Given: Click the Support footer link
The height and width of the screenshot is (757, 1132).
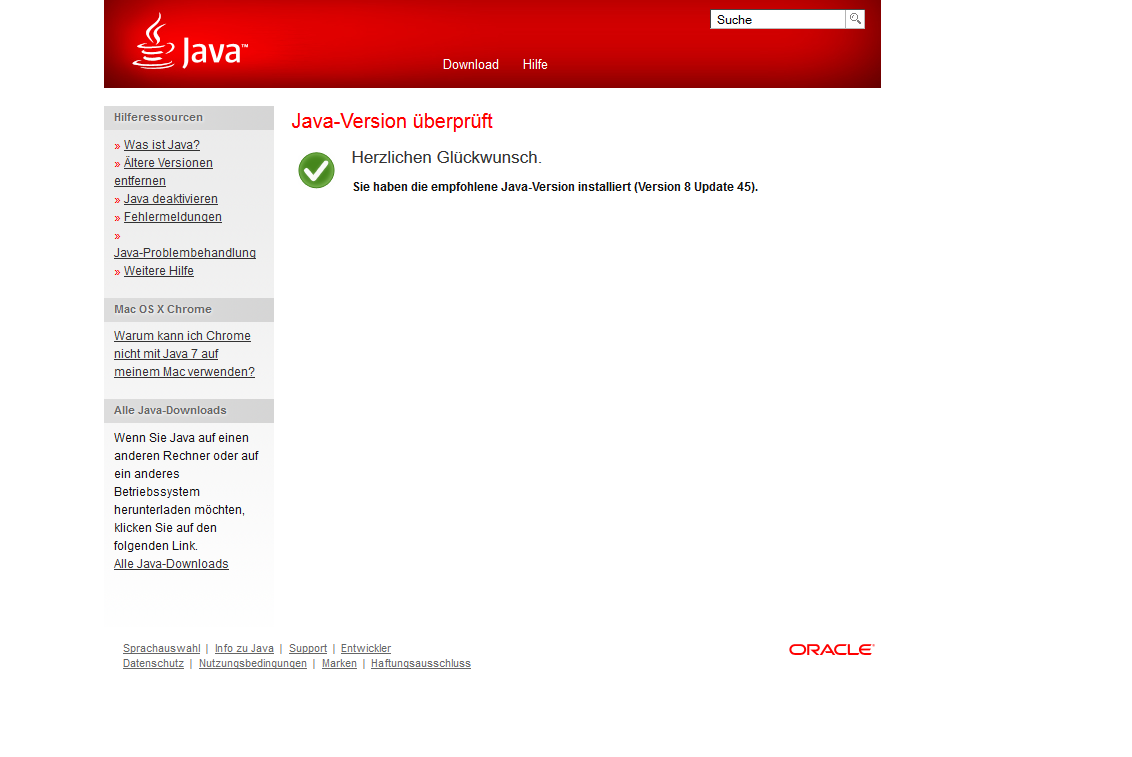Looking at the screenshot, I should tap(308, 649).
